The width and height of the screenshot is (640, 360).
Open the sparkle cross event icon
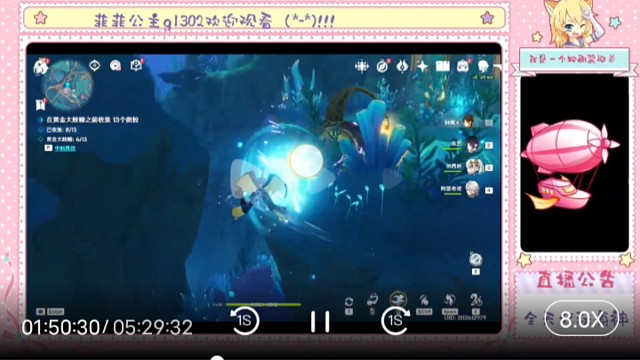pyautogui.click(x=362, y=66)
